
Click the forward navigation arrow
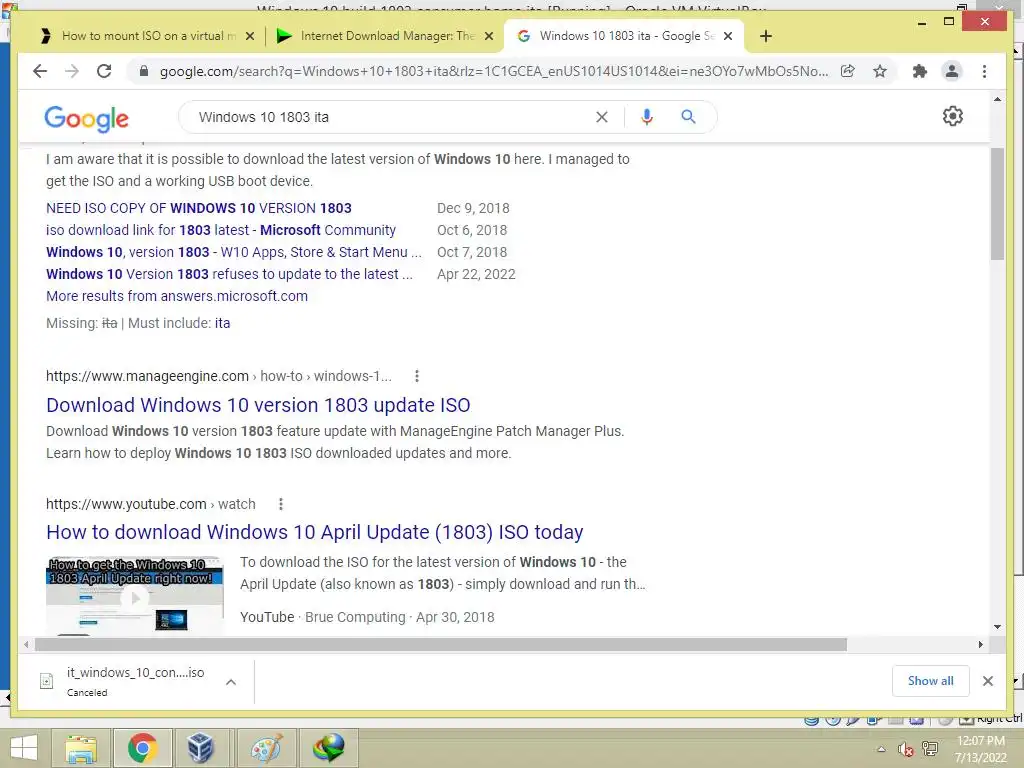click(x=72, y=71)
